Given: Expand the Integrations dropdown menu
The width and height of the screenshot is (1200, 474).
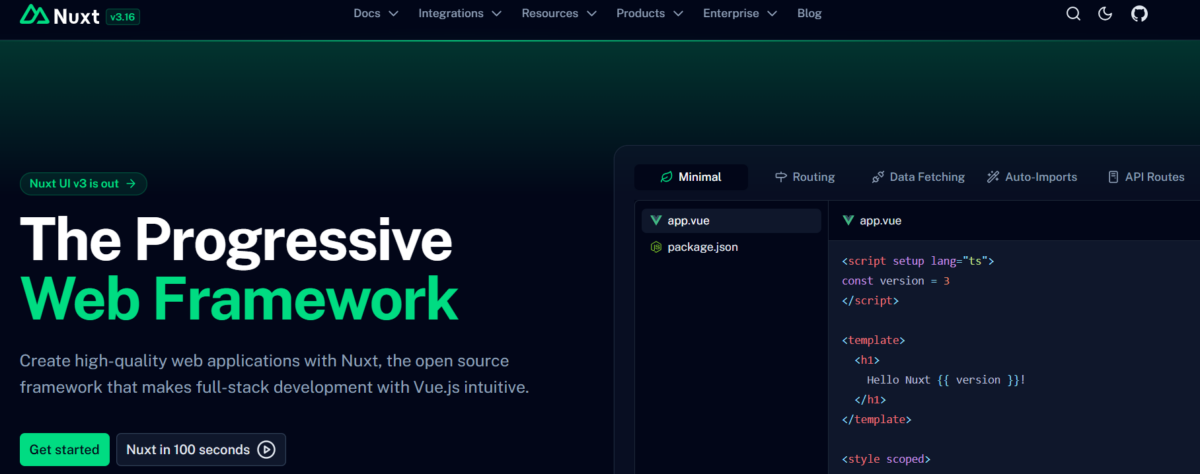Looking at the screenshot, I should (460, 14).
